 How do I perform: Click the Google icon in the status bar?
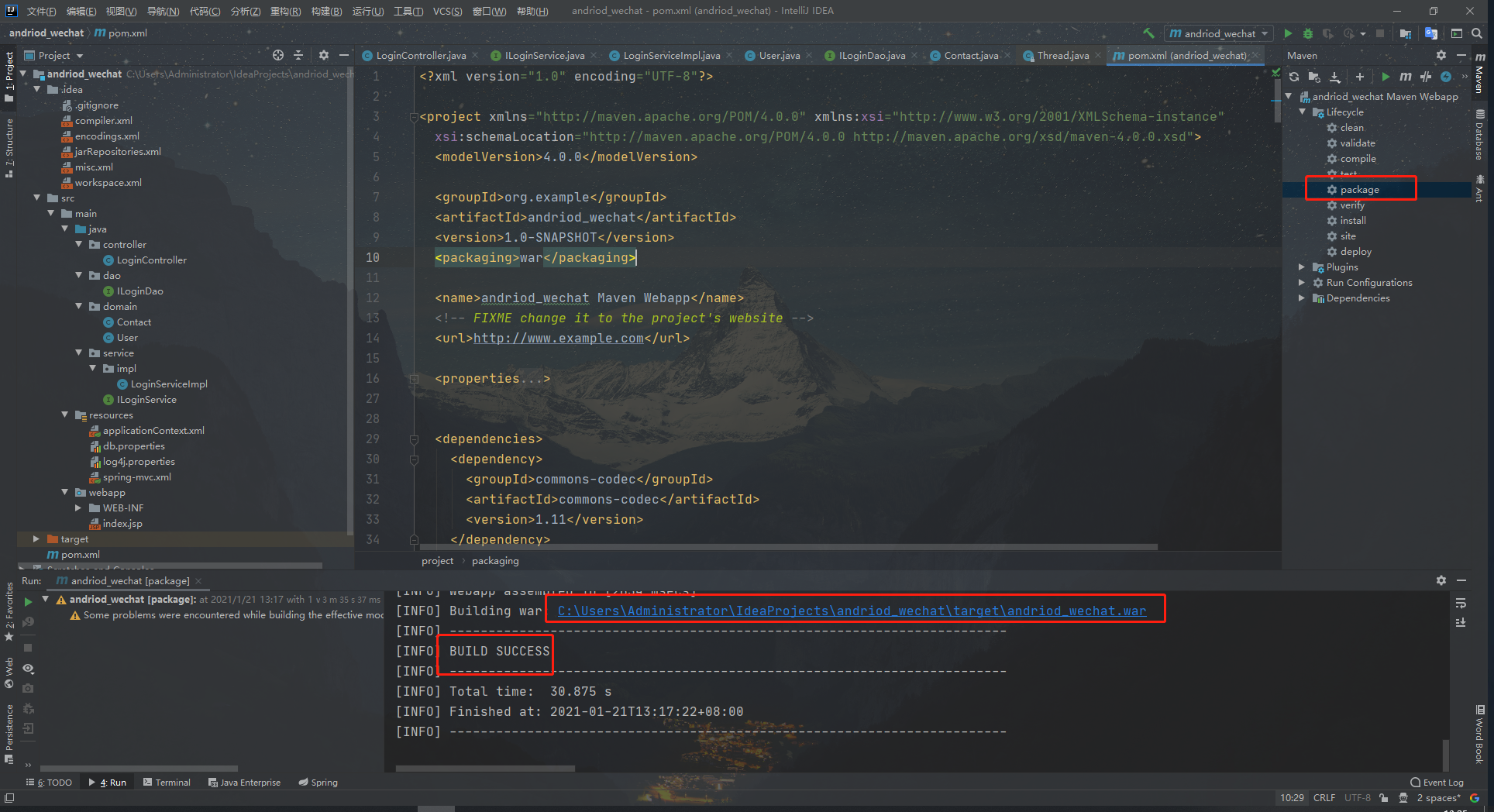1475,798
